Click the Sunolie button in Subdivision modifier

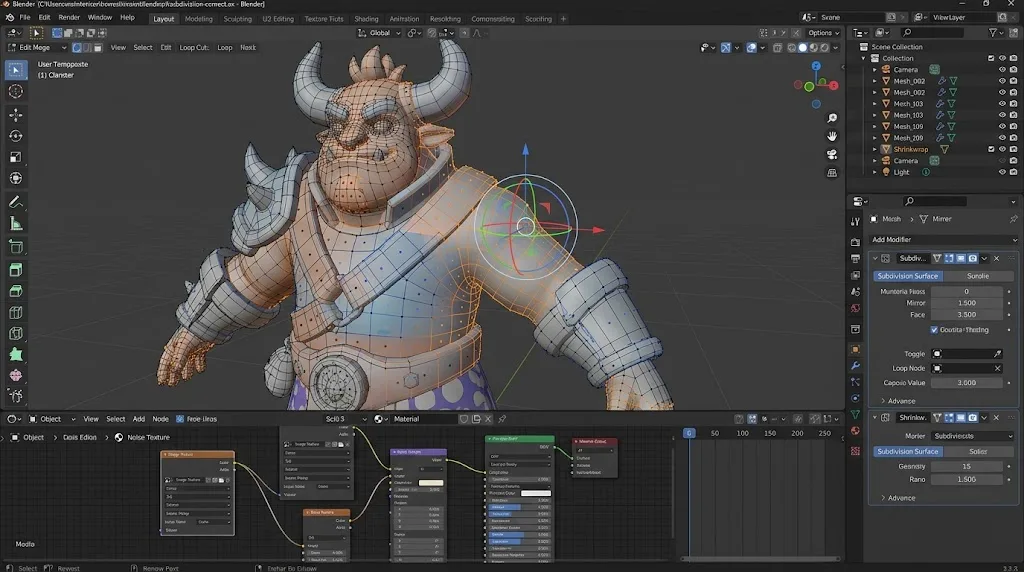(x=978, y=276)
